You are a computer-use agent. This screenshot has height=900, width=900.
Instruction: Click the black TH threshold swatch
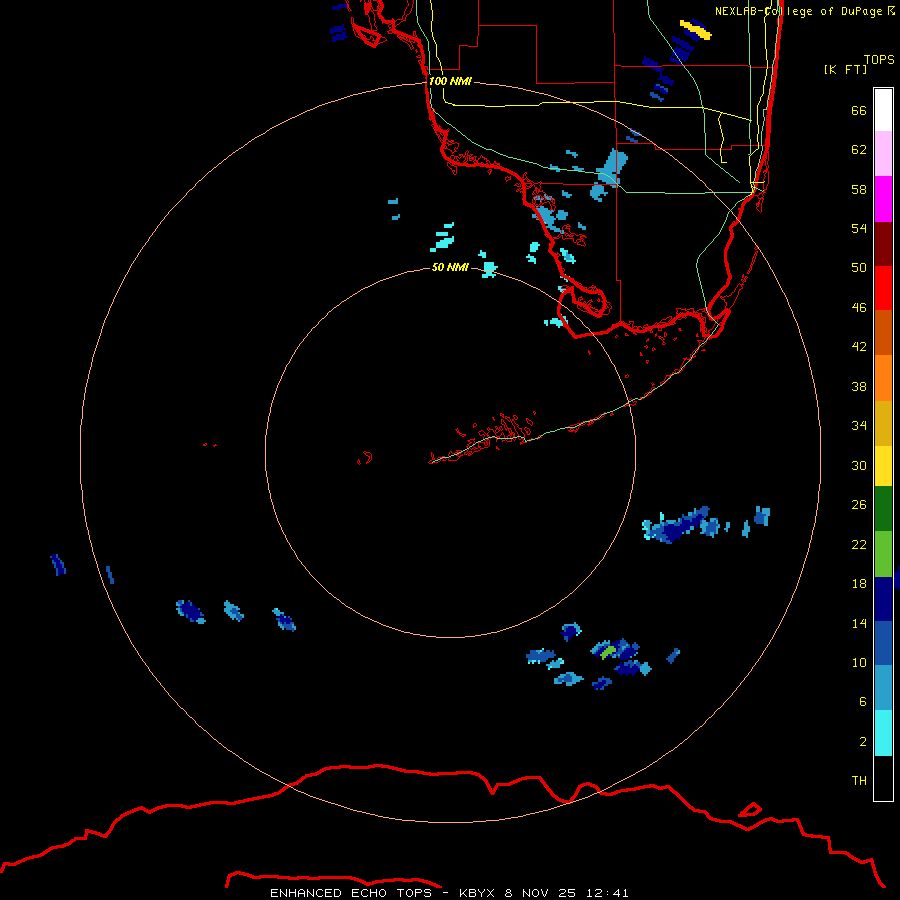[x=883, y=778]
